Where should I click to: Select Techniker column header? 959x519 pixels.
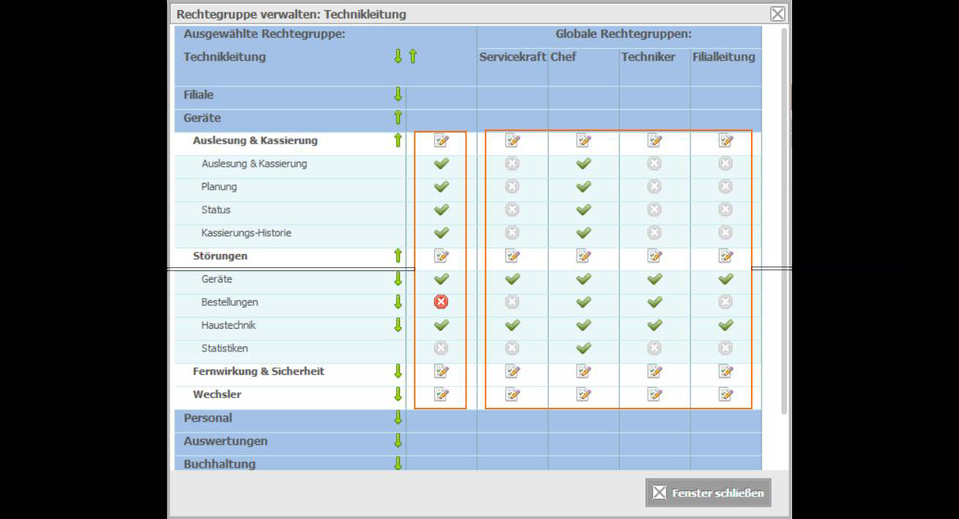[x=648, y=57]
